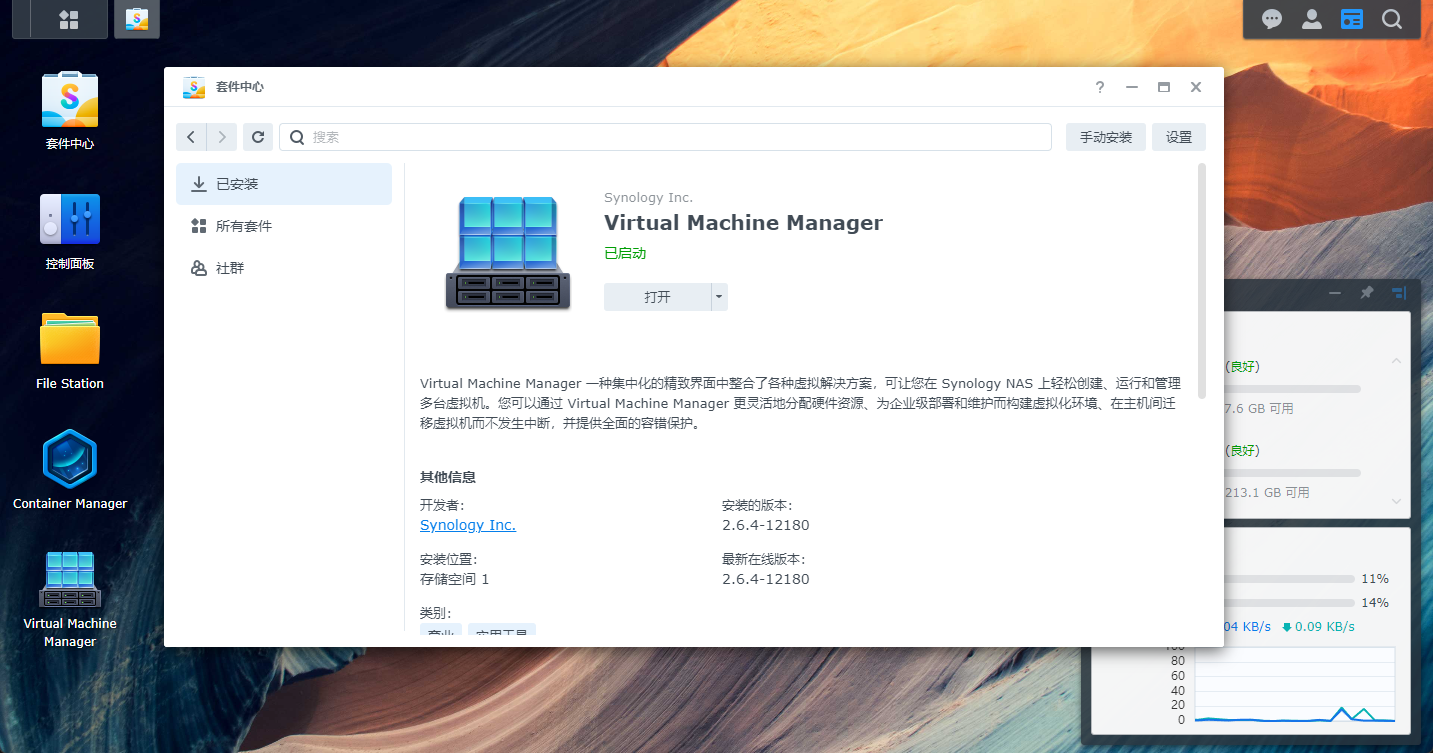Open notifications chat bubble icon
Image resolution: width=1433 pixels, height=753 pixels.
click(x=1272, y=19)
